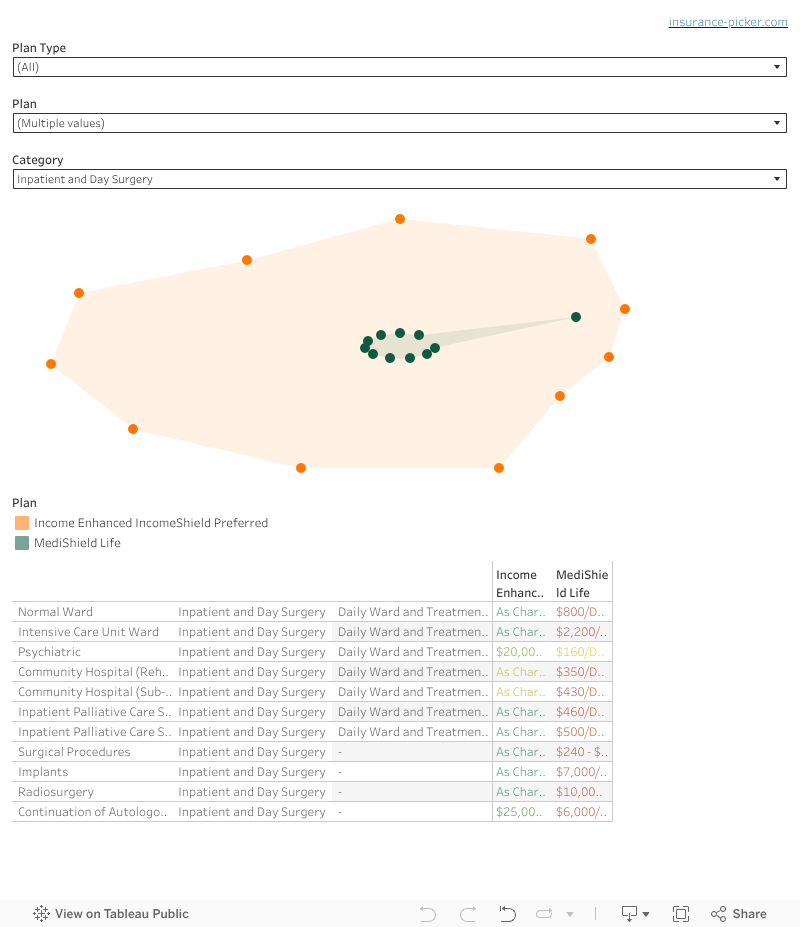Select green MediShield Life legend swatch
The width and height of the screenshot is (800, 927).
tap(22, 543)
